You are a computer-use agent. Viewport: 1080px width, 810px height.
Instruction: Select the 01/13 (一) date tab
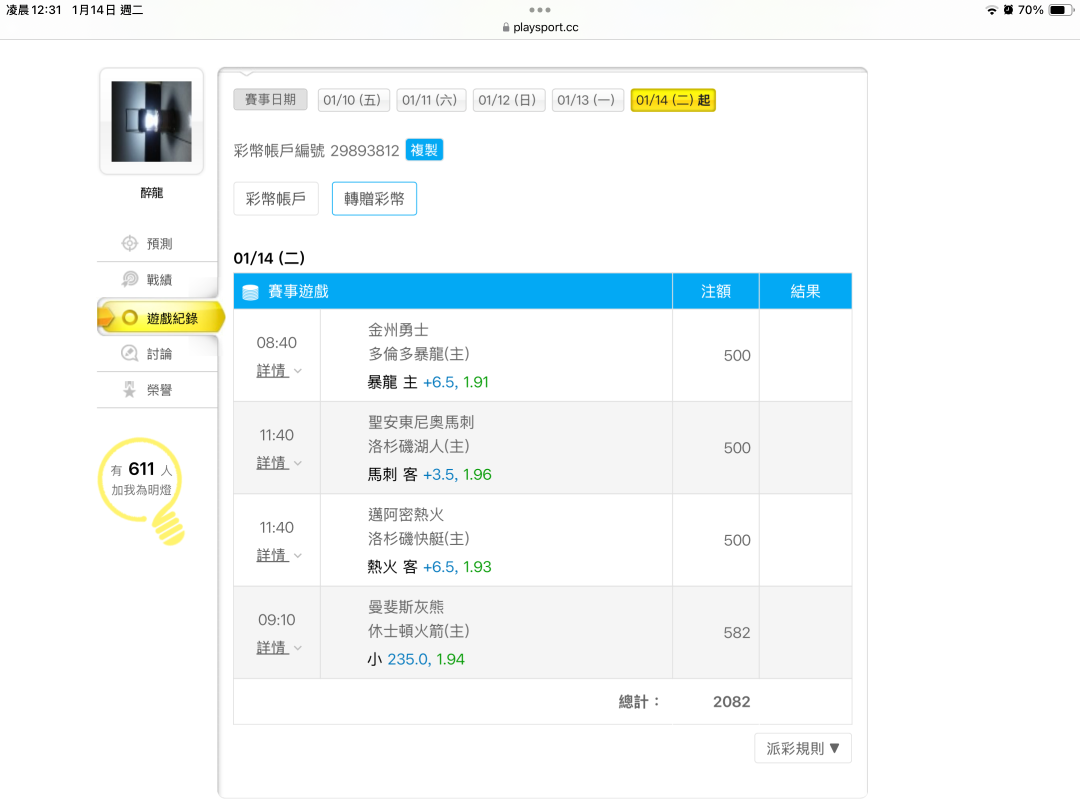click(x=587, y=101)
